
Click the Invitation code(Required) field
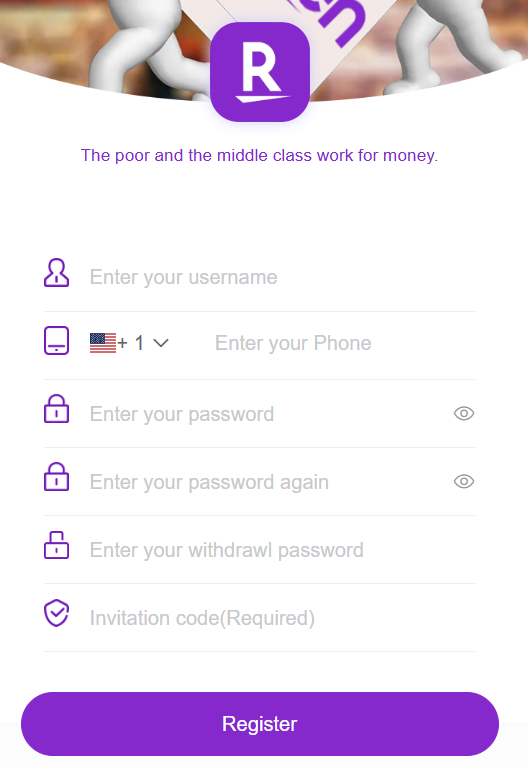click(282, 618)
